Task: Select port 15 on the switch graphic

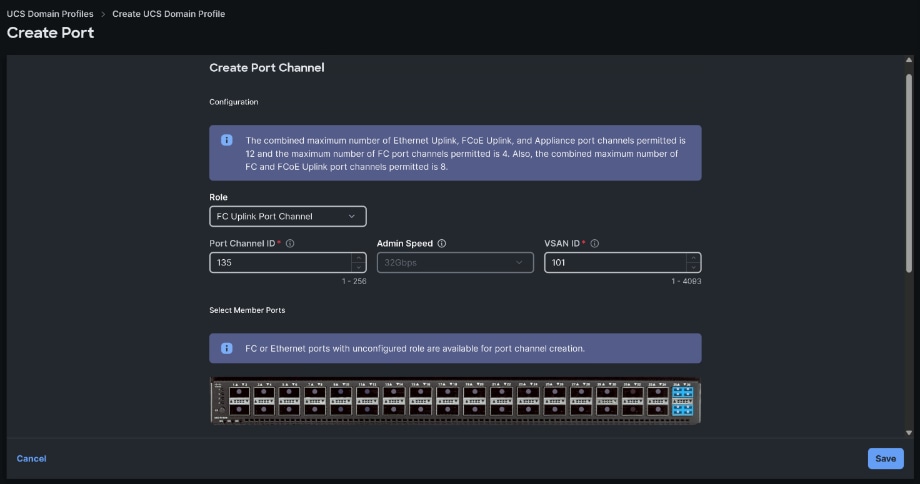Action: pos(420,392)
